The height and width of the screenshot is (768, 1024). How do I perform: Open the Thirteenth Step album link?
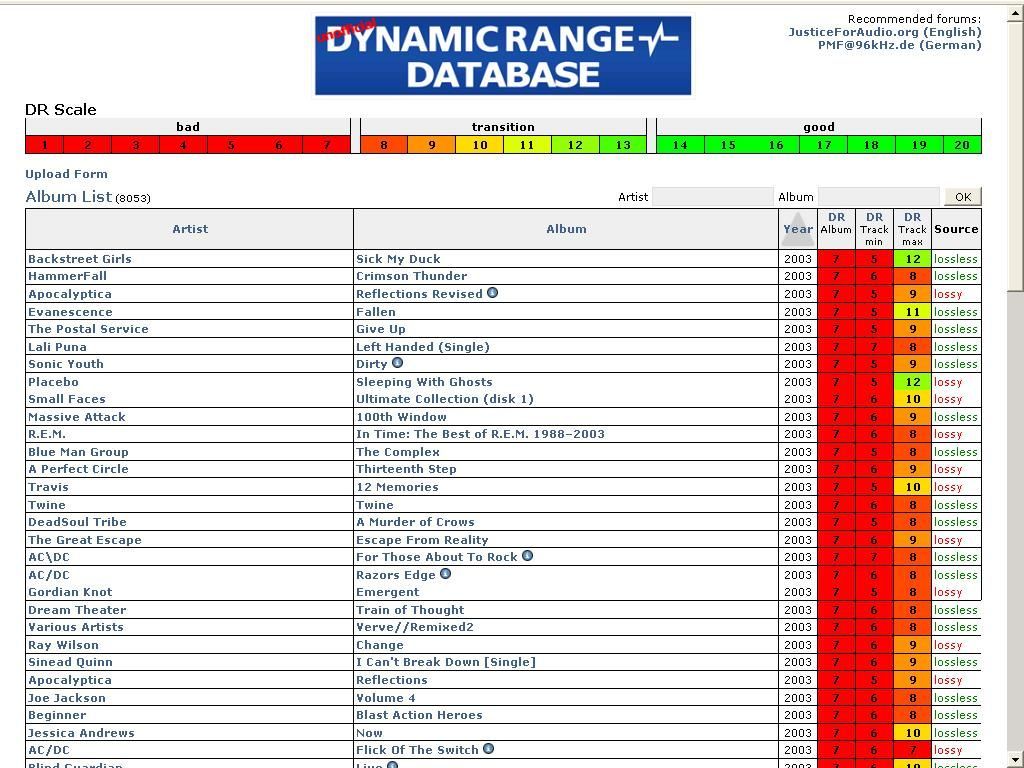pos(406,469)
